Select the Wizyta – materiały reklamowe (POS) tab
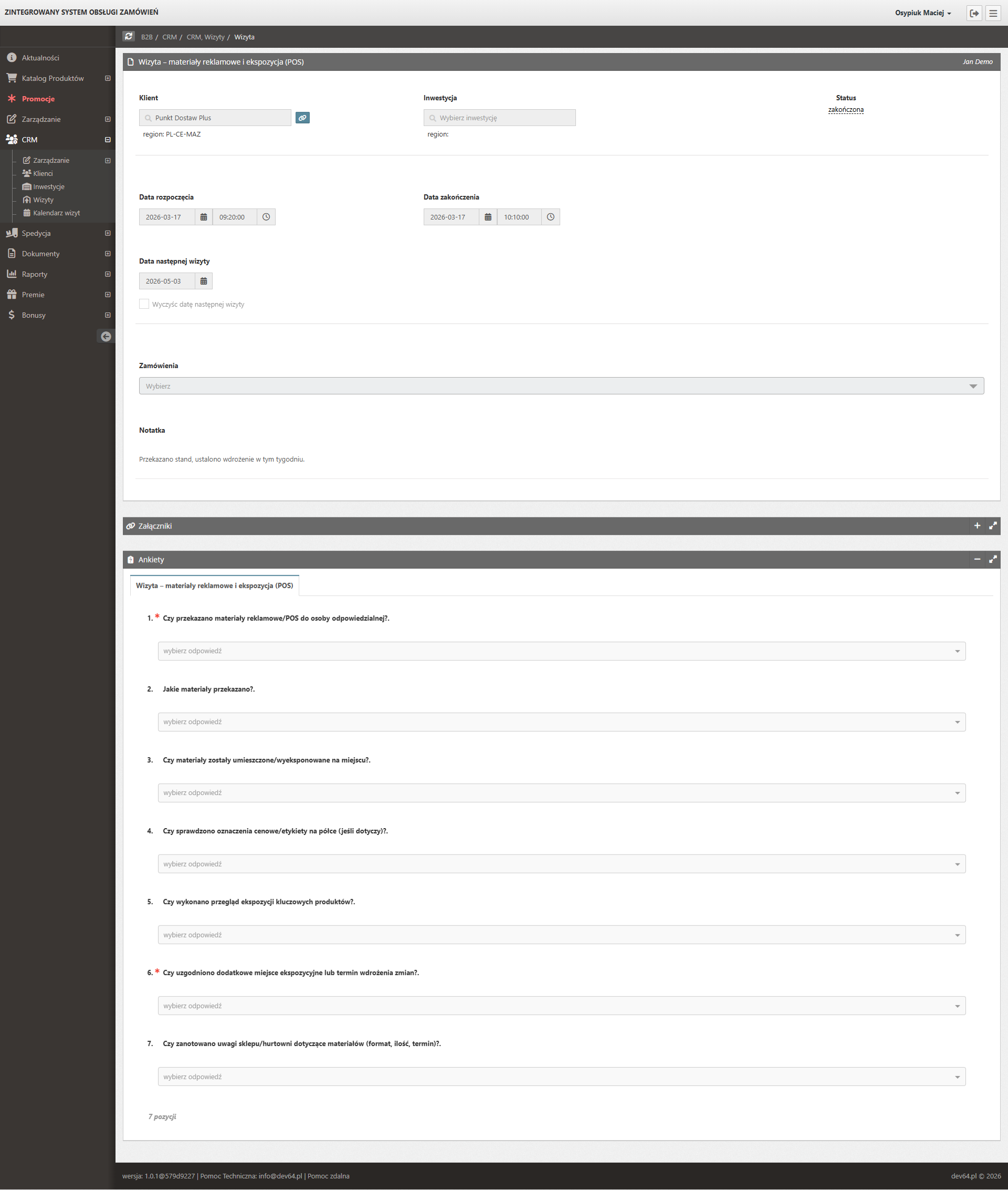This screenshot has width=1008, height=1190. pos(214,586)
